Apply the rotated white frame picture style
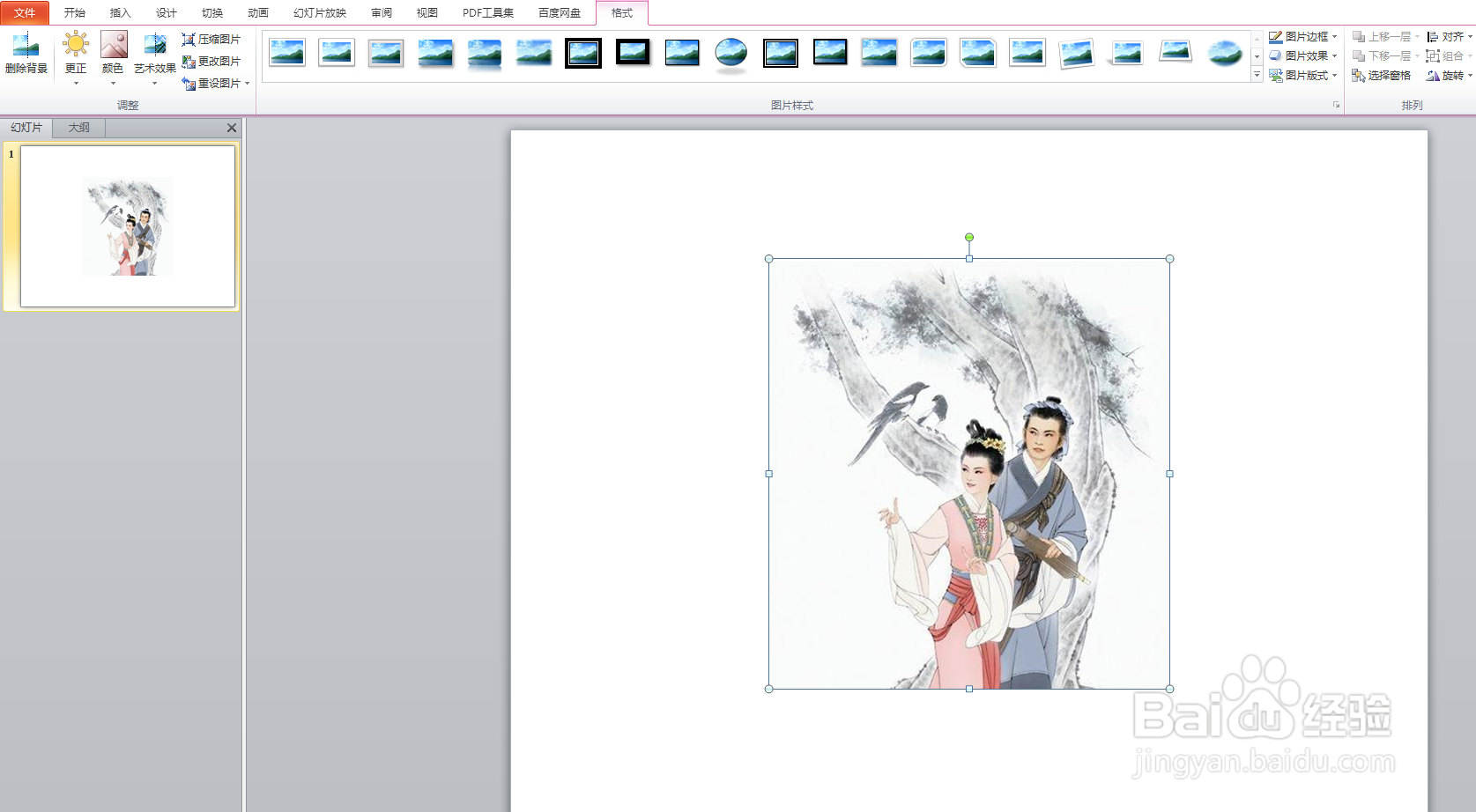The height and width of the screenshot is (812, 1476). [x=1077, y=53]
